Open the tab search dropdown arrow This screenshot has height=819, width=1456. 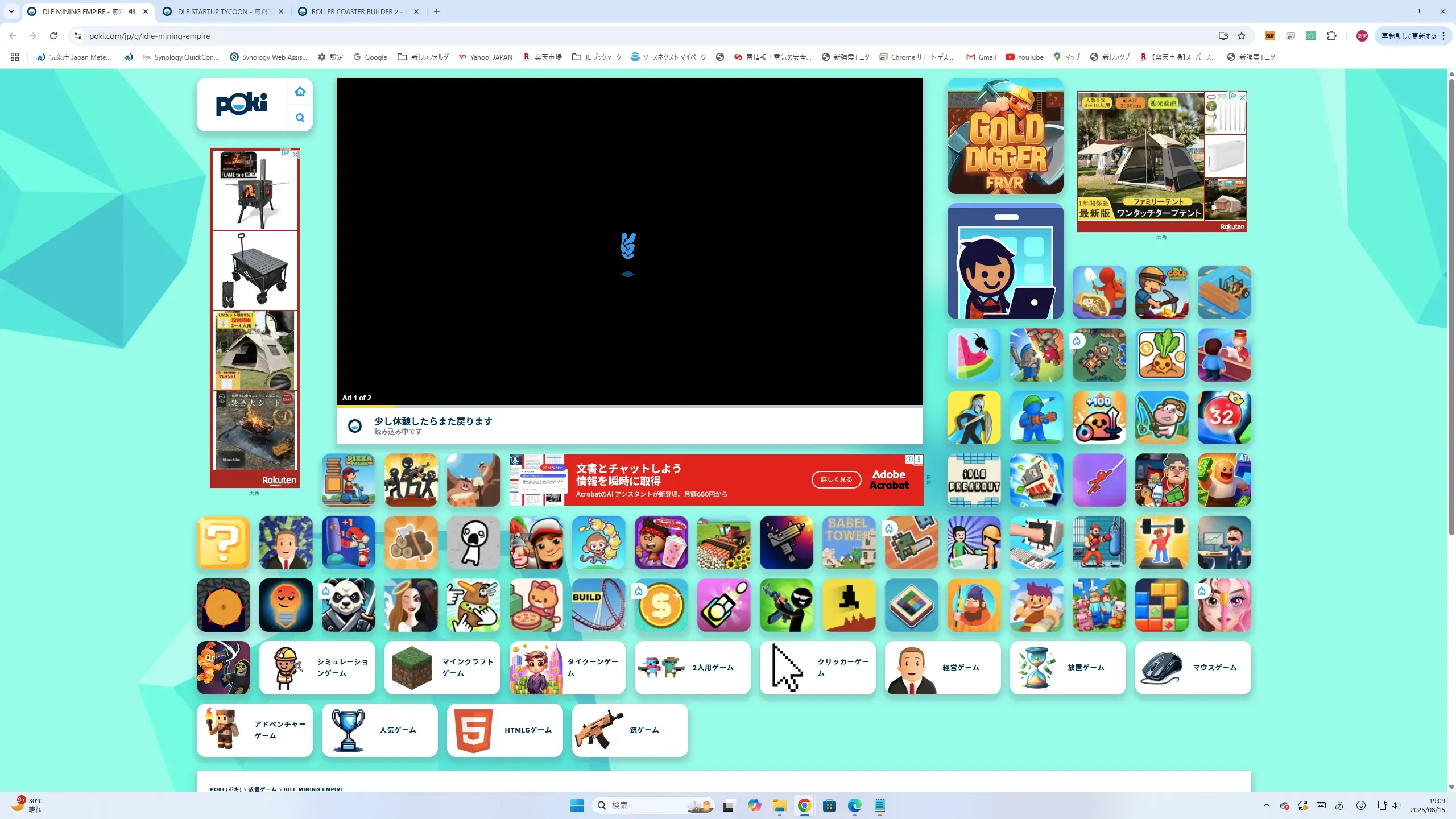[11, 11]
